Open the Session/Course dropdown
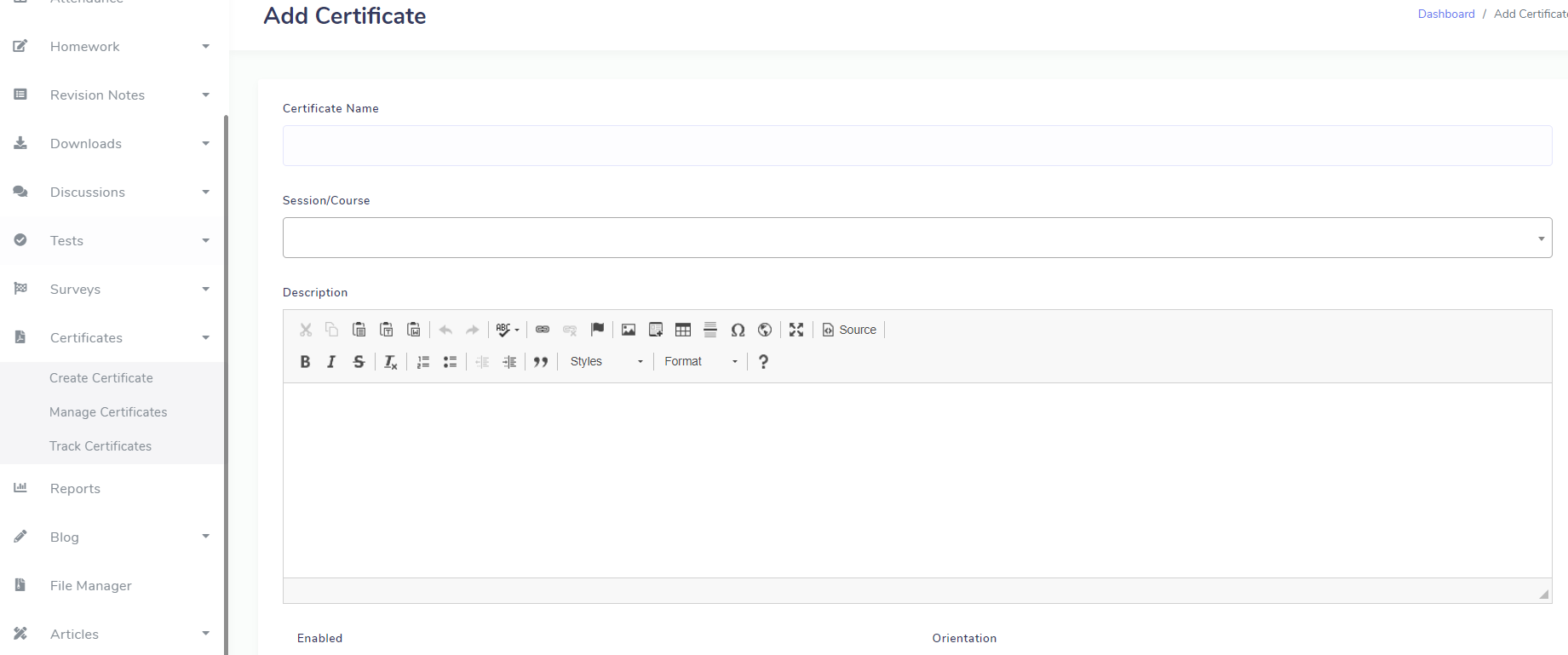1568x655 pixels. 916,238
